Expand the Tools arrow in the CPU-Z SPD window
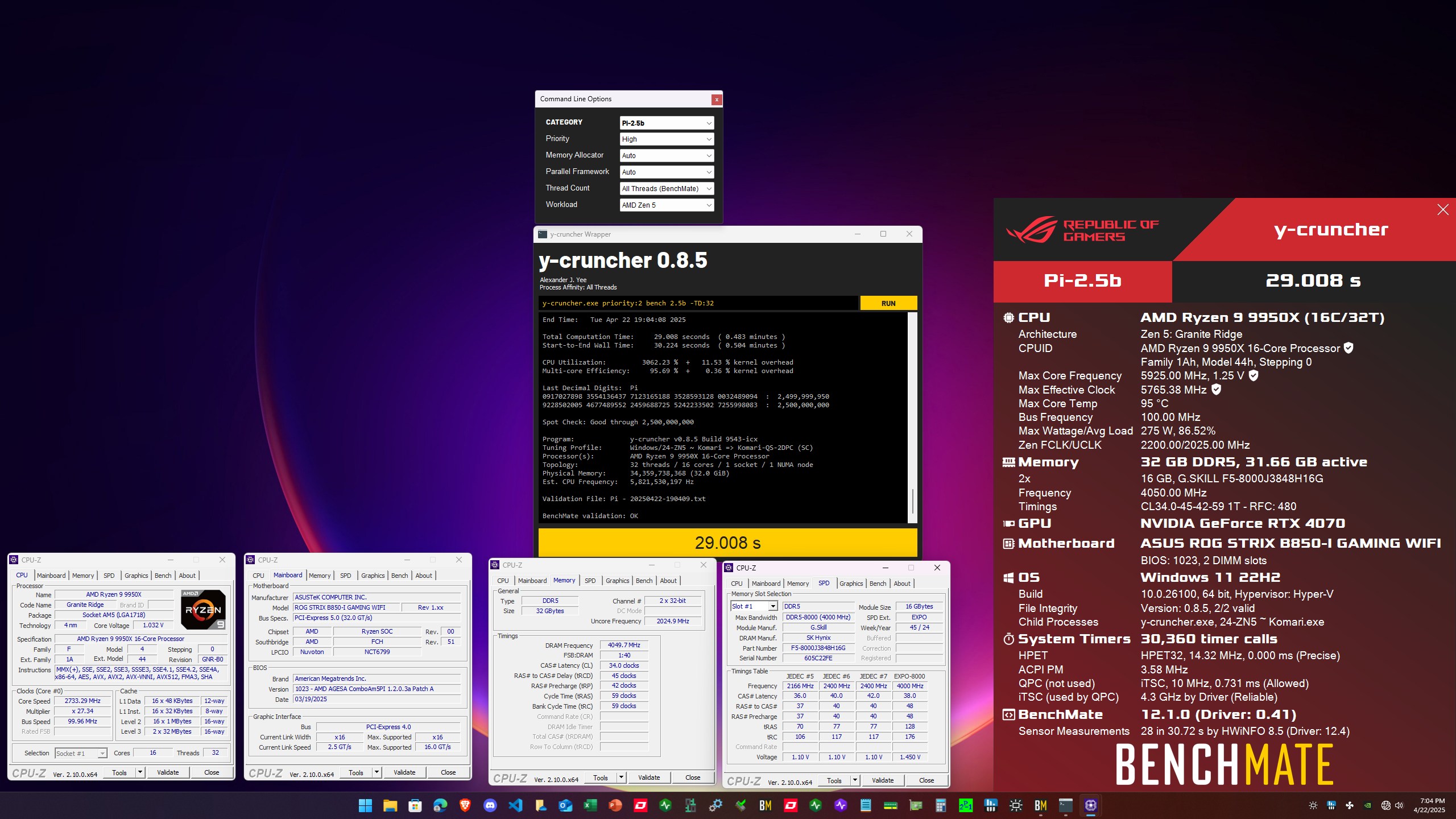 [x=855, y=780]
